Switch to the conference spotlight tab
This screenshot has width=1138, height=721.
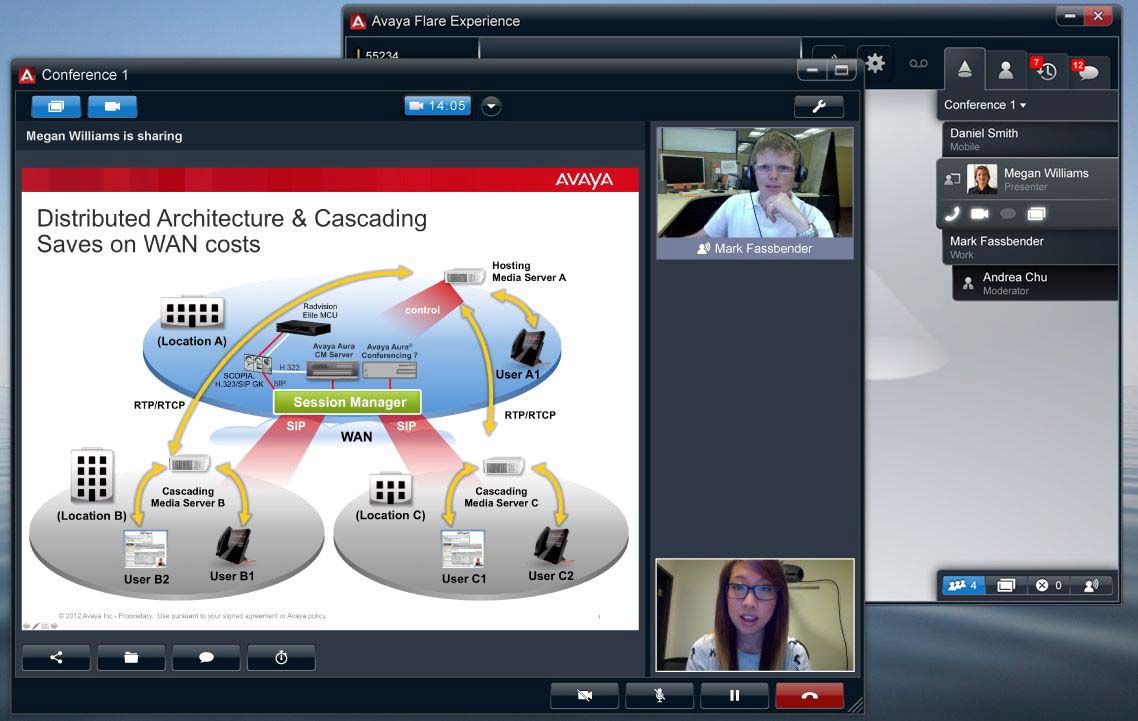click(x=965, y=70)
